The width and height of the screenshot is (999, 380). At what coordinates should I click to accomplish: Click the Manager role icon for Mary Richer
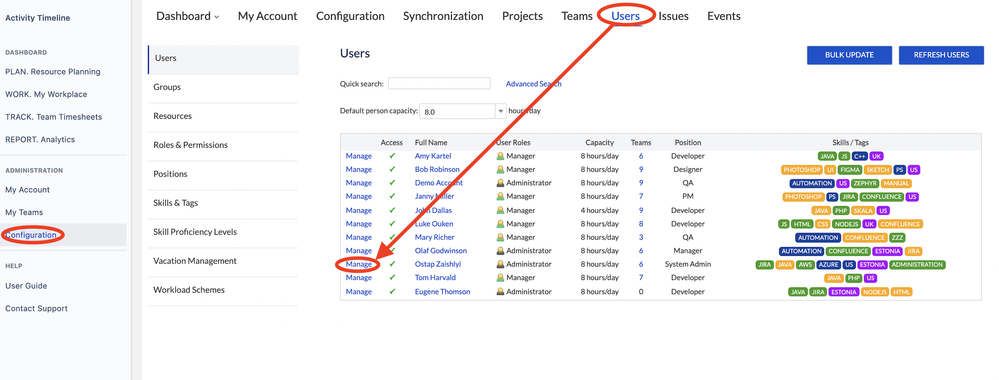tap(500, 237)
